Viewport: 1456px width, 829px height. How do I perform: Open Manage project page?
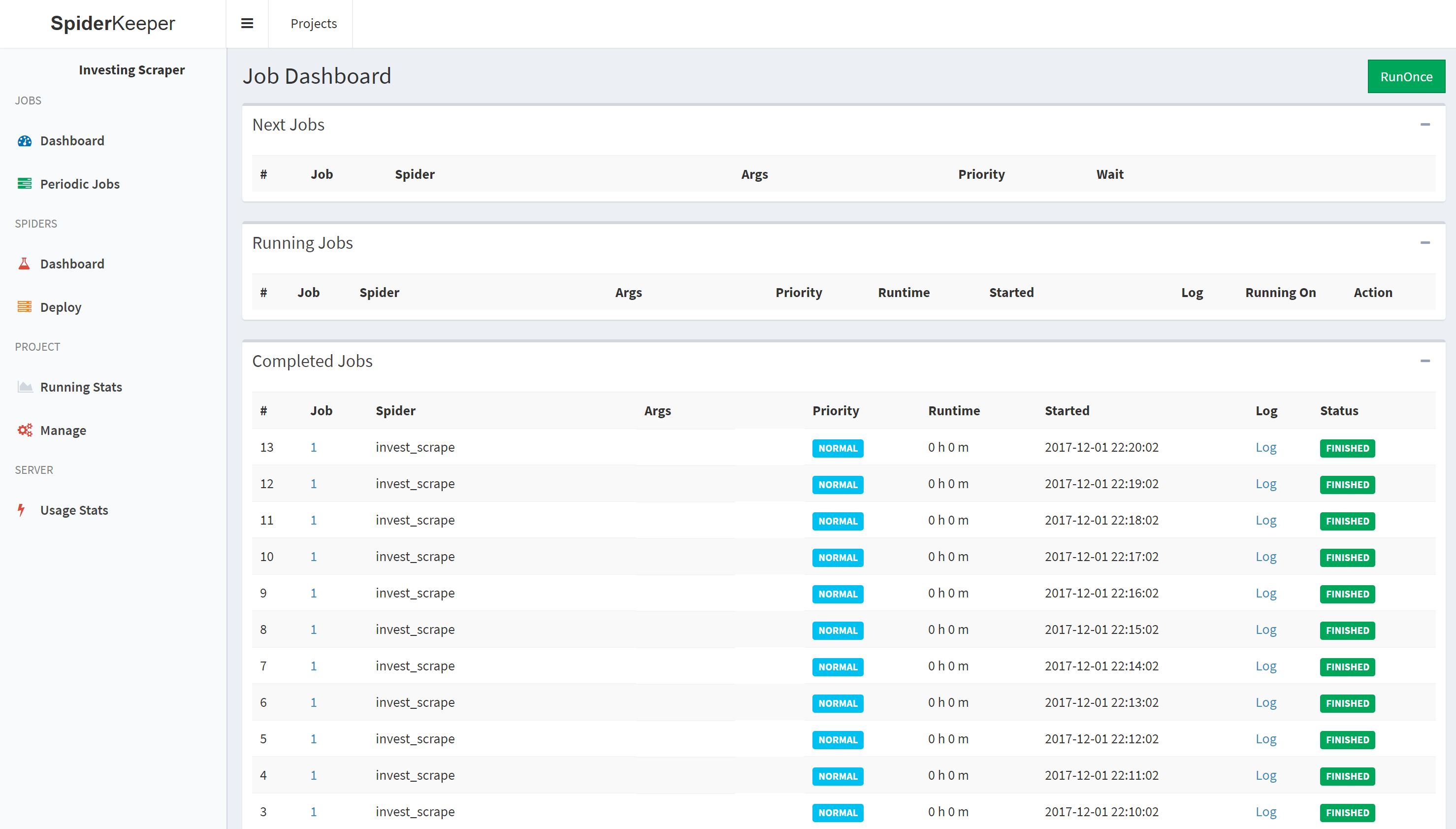coord(63,431)
